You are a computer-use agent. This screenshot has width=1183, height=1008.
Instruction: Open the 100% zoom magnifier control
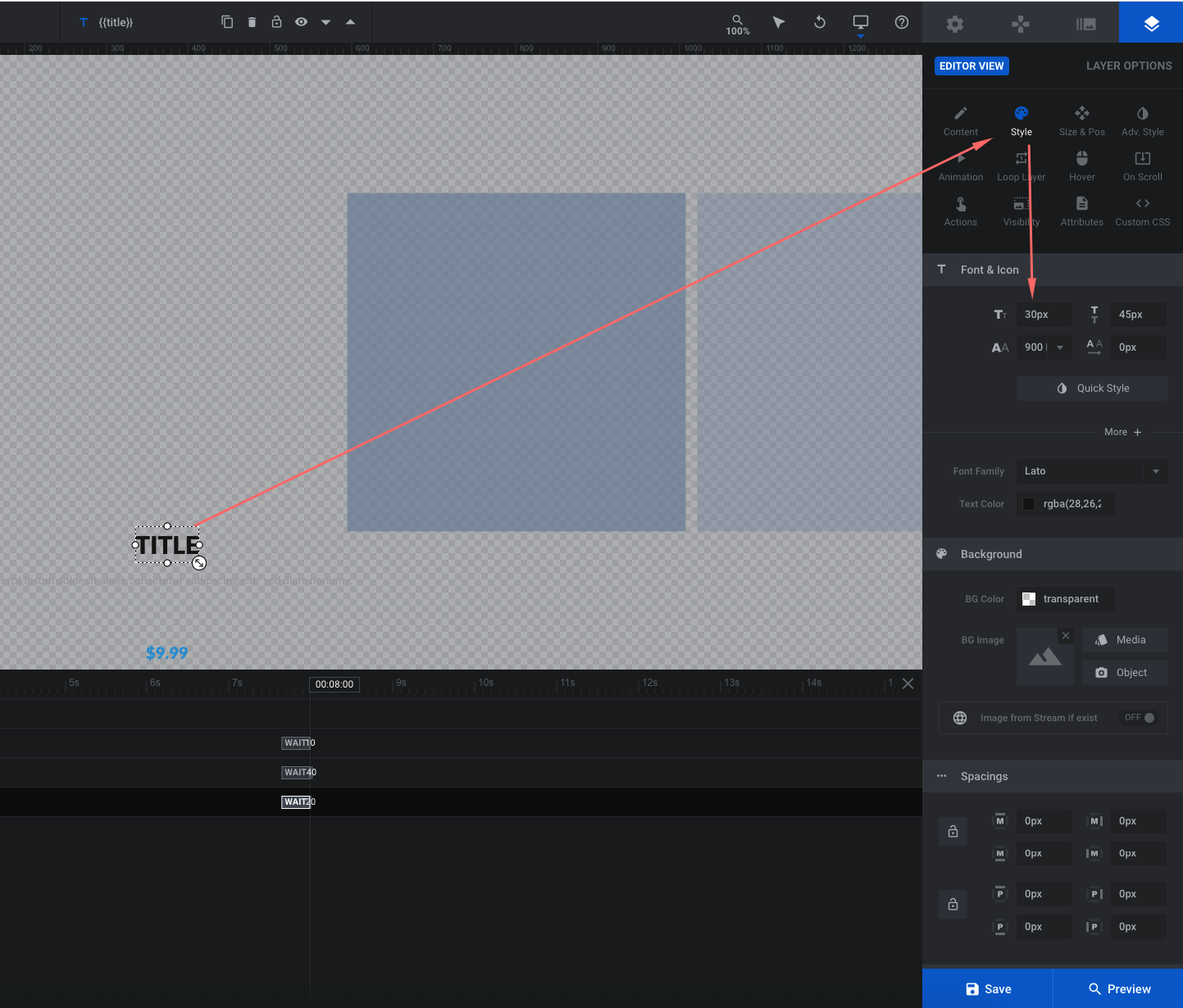pyautogui.click(x=738, y=25)
